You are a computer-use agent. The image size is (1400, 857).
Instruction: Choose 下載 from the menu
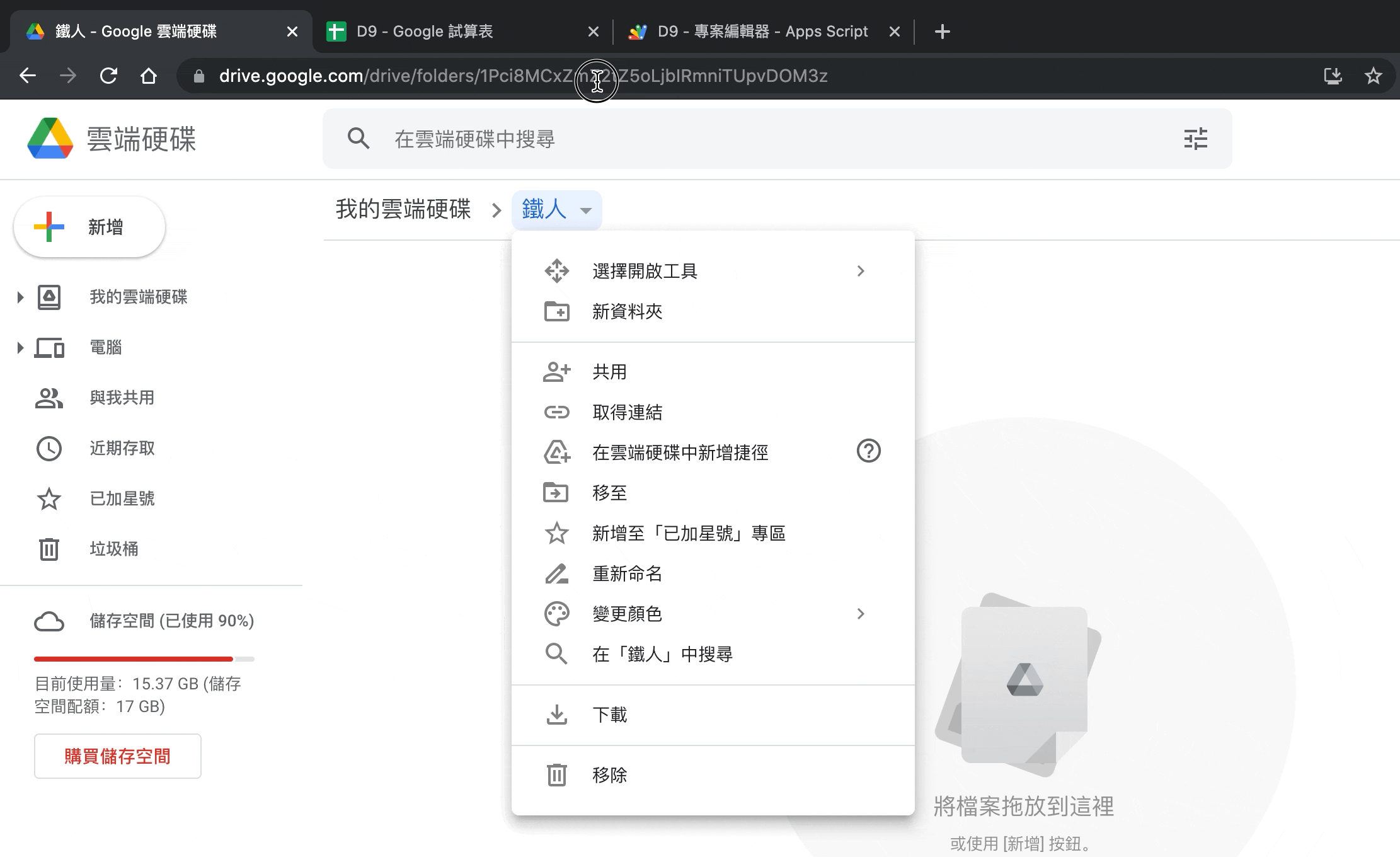click(713, 715)
